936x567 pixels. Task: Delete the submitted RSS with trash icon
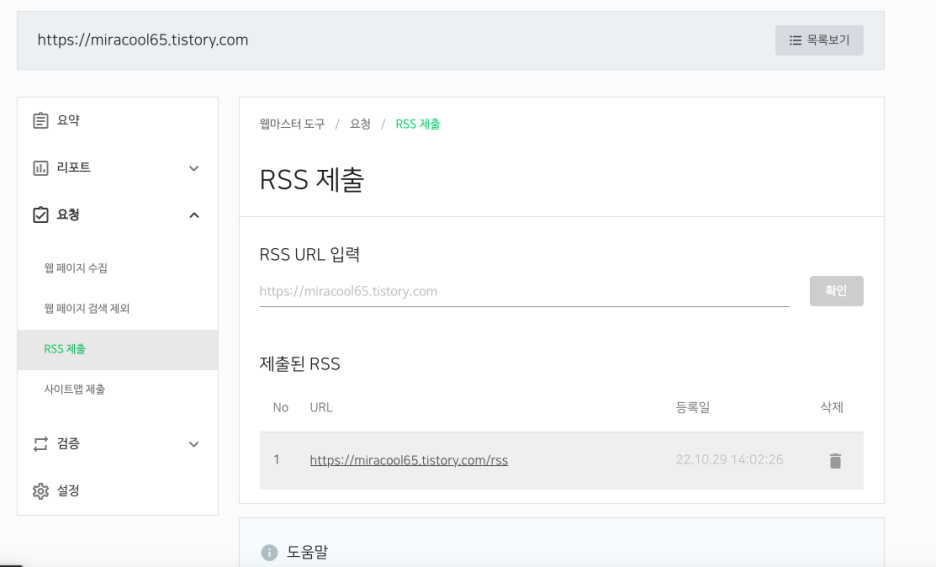tap(835, 461)
